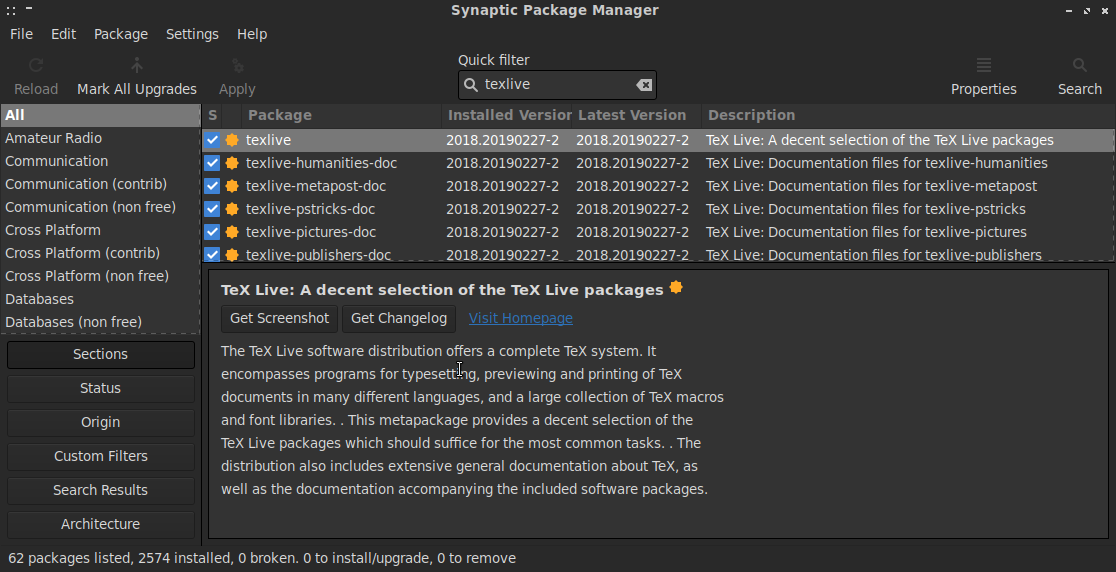Screen dimensions: 1116x572
Task: Select the texlive-pstricks-doc package name
Action: pyautogui.click(x=310, y=209)
